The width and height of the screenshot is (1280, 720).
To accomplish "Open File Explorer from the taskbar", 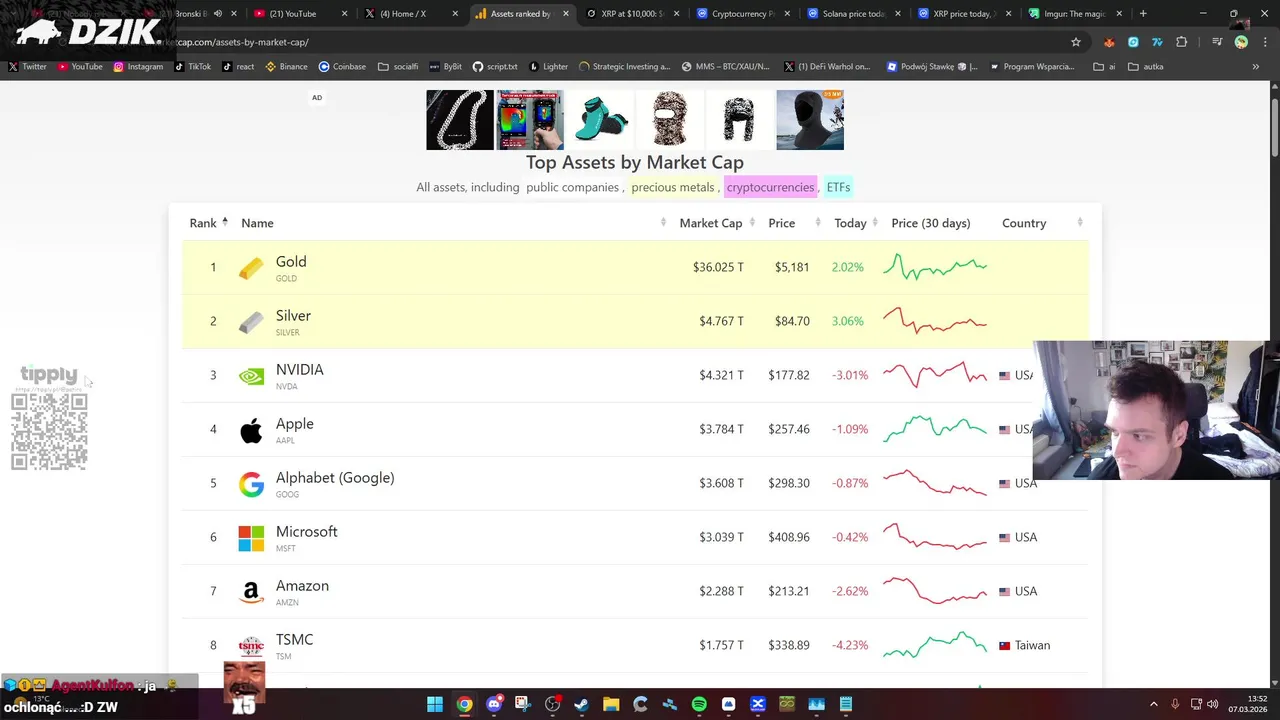I will 611,704.
